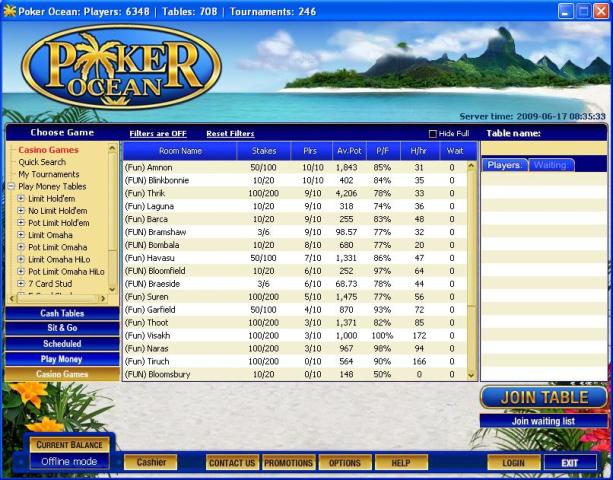
Task: Click the Poker Ocean title bar icon
Action: click(9, 11)
